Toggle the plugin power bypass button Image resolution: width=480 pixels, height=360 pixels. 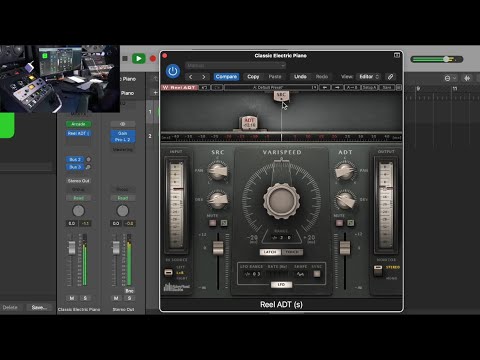tap(173, 71)
